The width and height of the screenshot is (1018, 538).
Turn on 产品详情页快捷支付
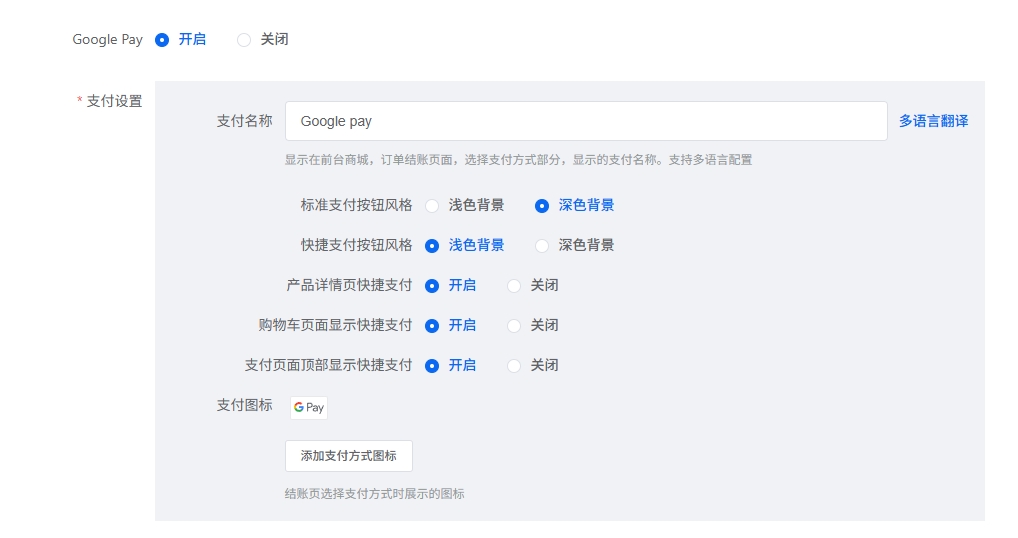pos(432,286)
